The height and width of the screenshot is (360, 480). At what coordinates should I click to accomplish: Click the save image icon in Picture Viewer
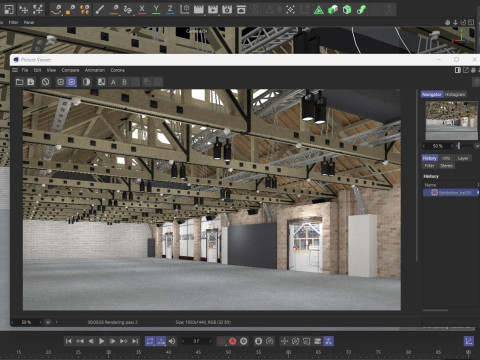point(31,82)
